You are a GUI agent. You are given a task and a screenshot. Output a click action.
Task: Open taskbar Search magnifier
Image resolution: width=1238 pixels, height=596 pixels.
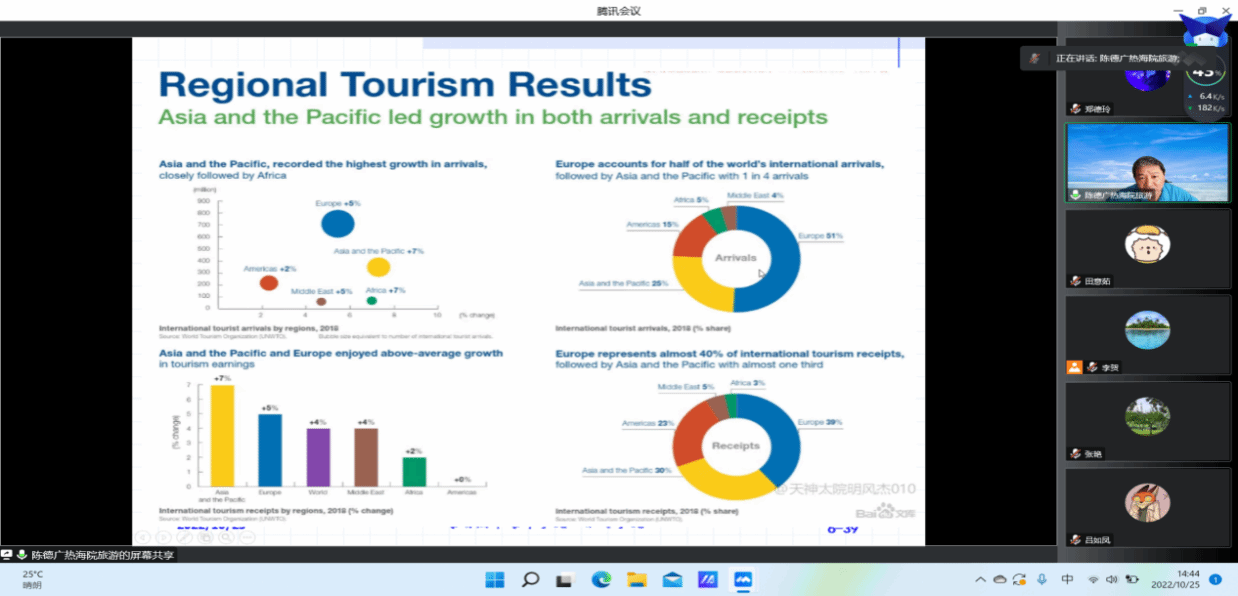[530, 579]
